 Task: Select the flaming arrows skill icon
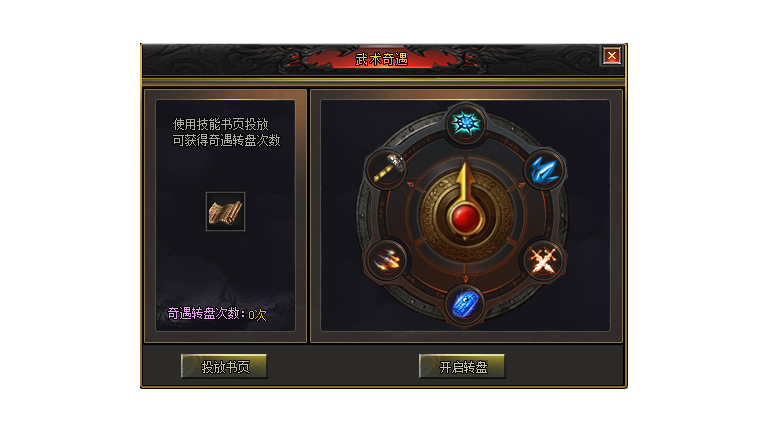[387, 260]
